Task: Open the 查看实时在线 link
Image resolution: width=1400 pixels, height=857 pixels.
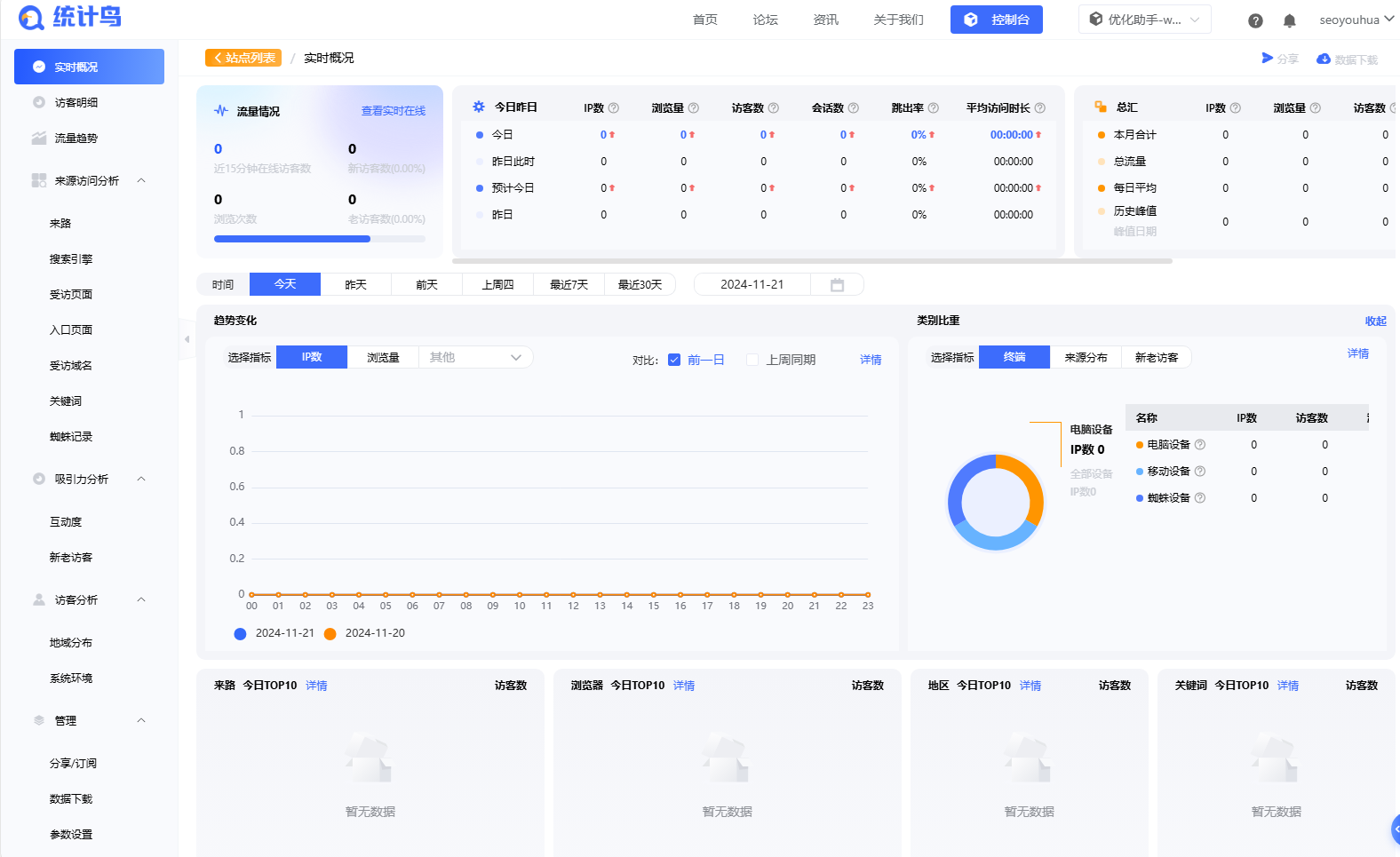Action: coord(393,111)
